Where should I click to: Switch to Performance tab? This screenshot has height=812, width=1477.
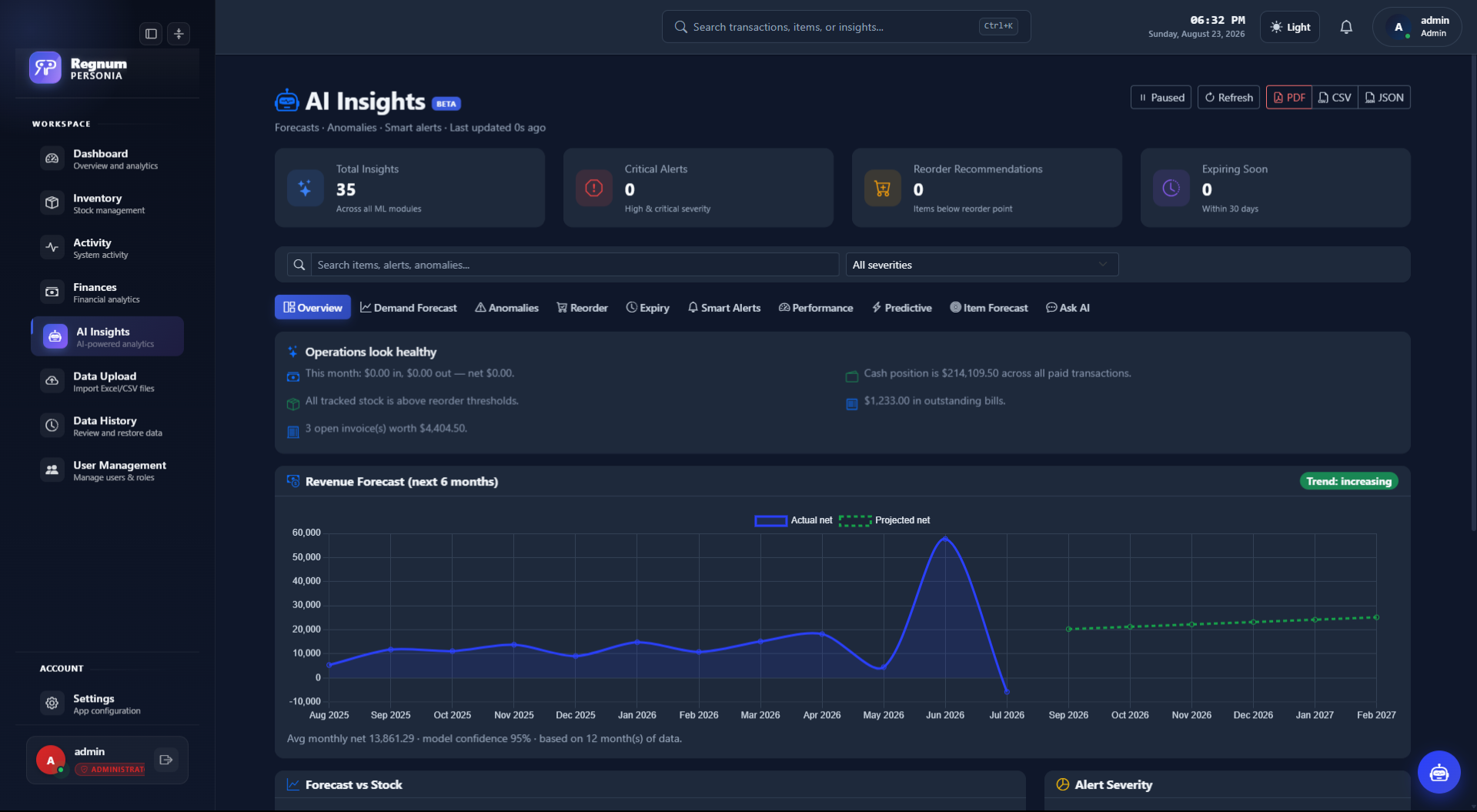(816, 308)
